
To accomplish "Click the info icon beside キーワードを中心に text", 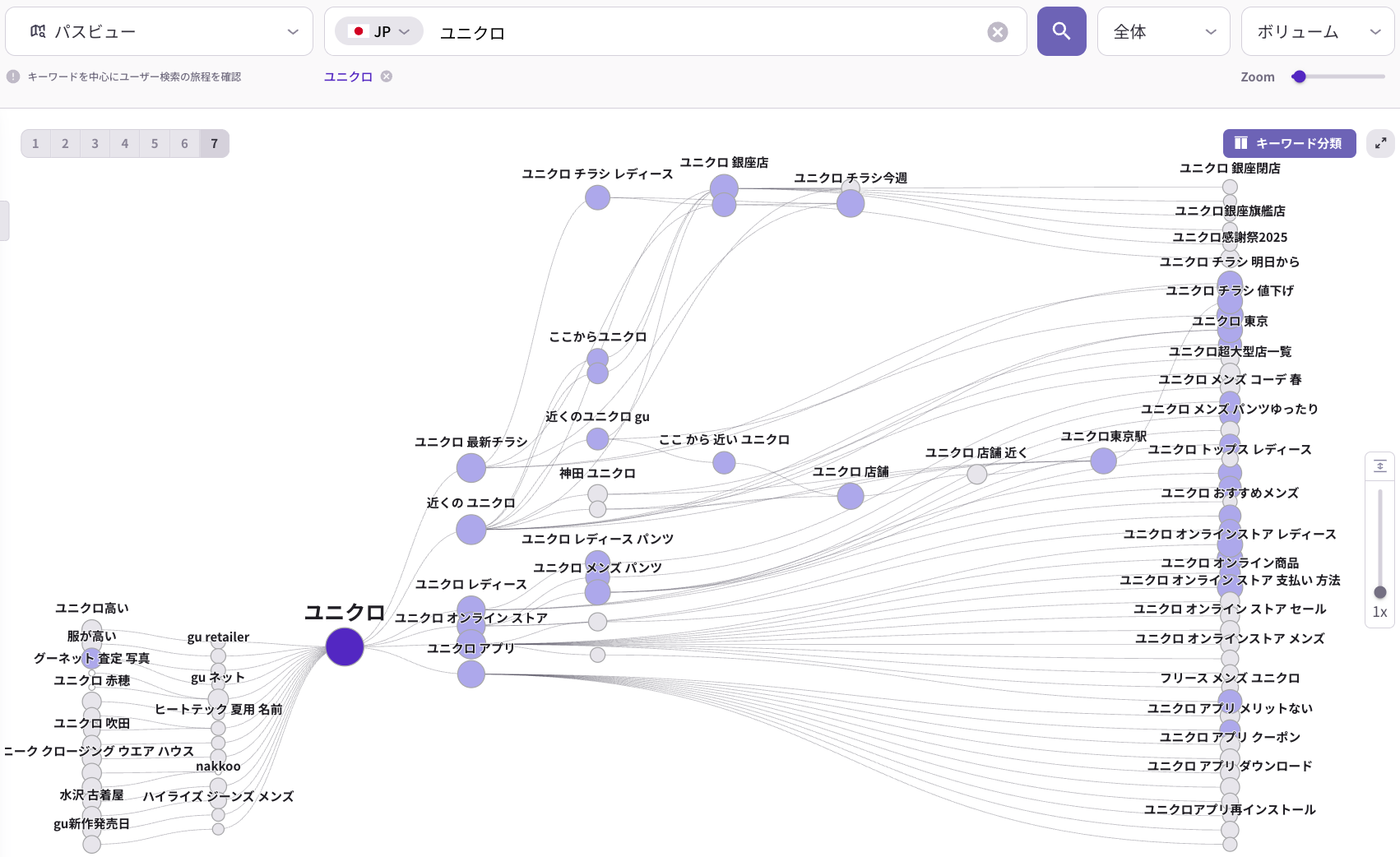I will click(13, 76).
